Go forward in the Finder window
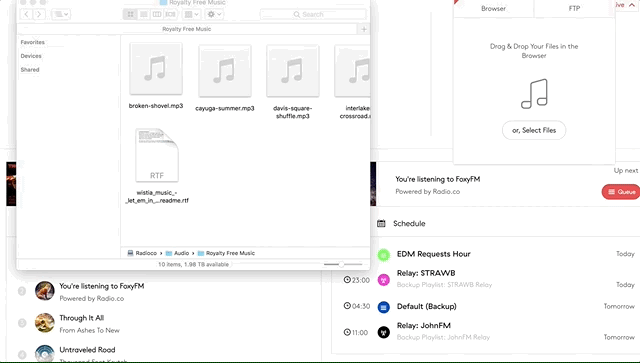Viewport: 640px width, 363px height. tap(39, 14)
